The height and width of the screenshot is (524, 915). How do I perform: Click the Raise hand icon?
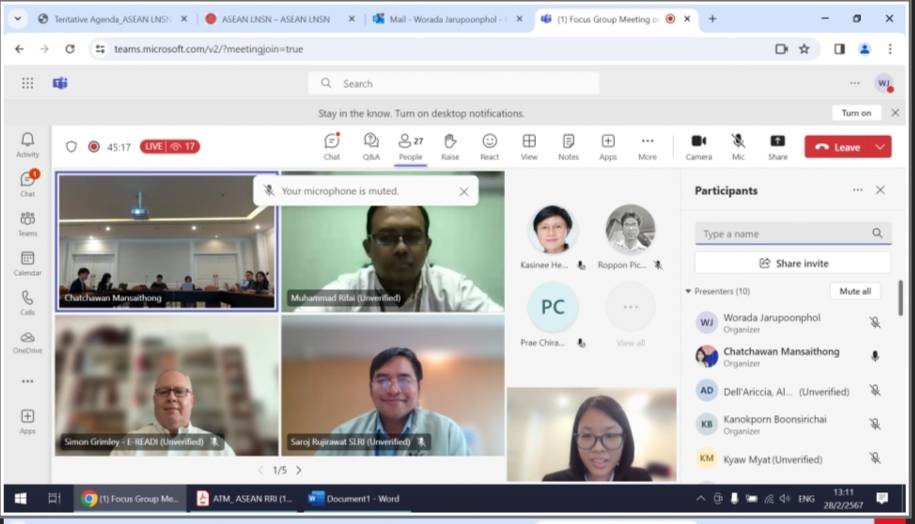pyautogui.click(x=450, y=146)
